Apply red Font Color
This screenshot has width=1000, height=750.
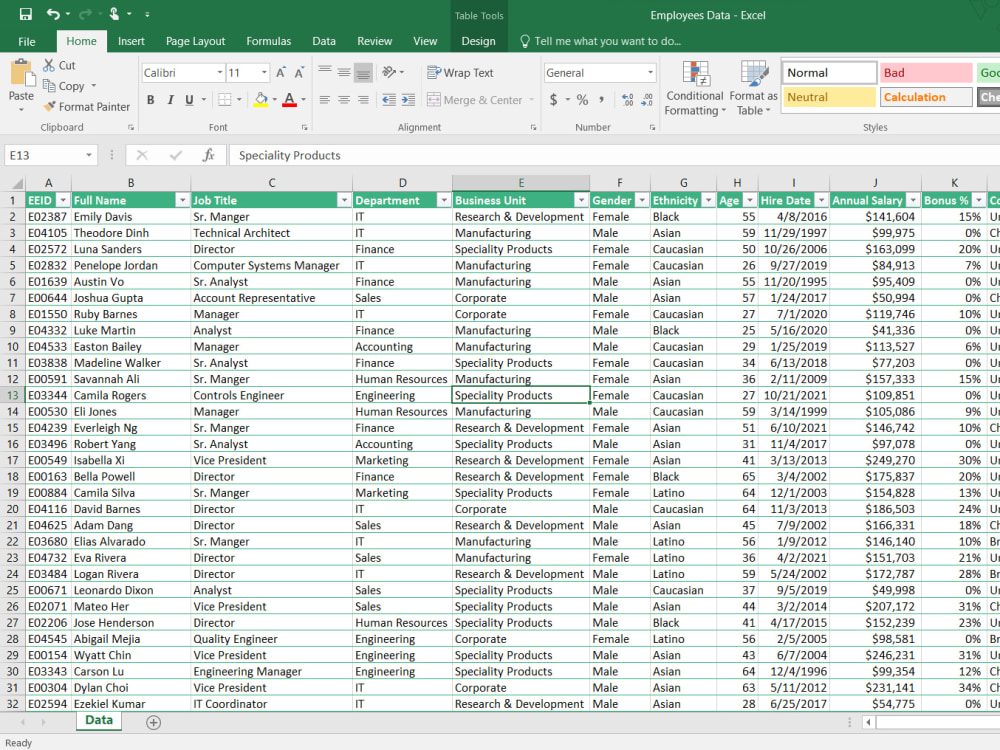[289, 99]
